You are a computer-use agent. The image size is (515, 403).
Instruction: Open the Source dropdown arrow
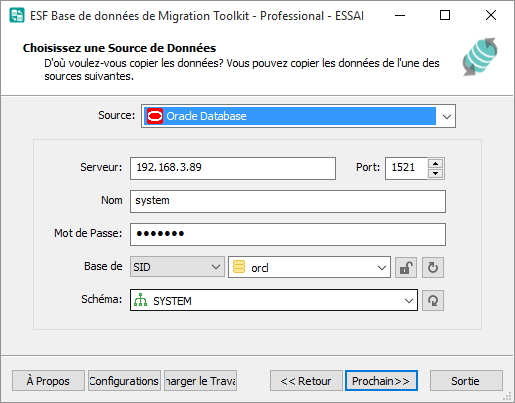point(447,116)
